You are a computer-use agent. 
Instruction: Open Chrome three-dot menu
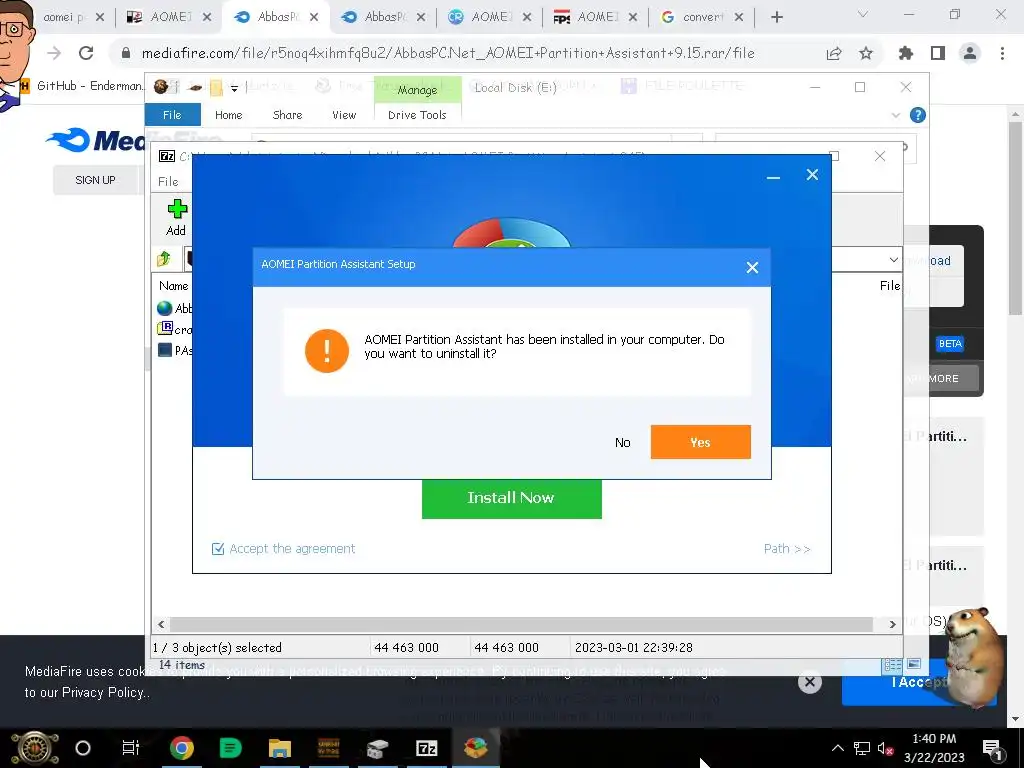1002,54
